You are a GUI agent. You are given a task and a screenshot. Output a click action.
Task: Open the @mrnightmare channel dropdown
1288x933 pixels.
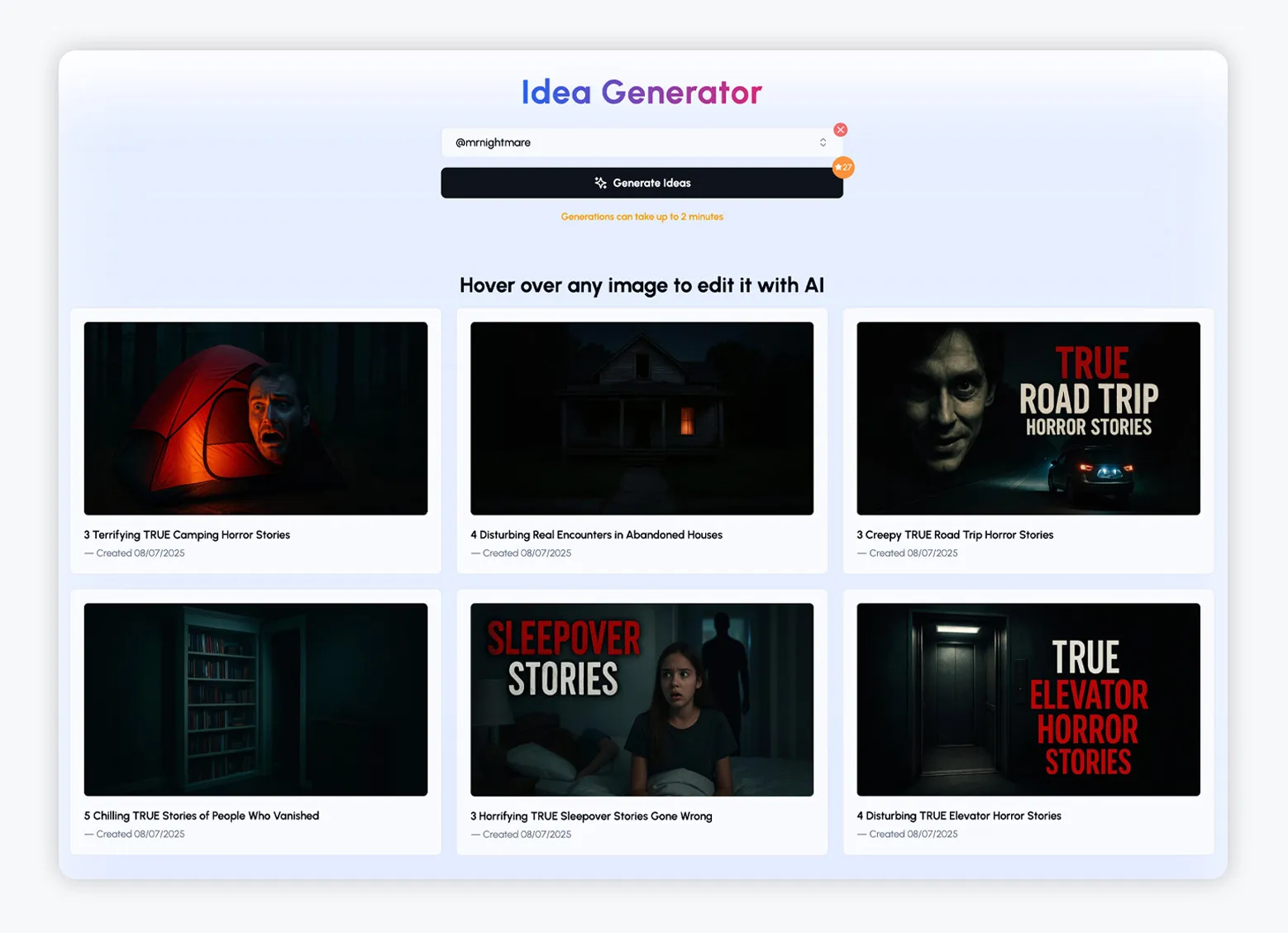pyautogui.click(x=642, y=141)
